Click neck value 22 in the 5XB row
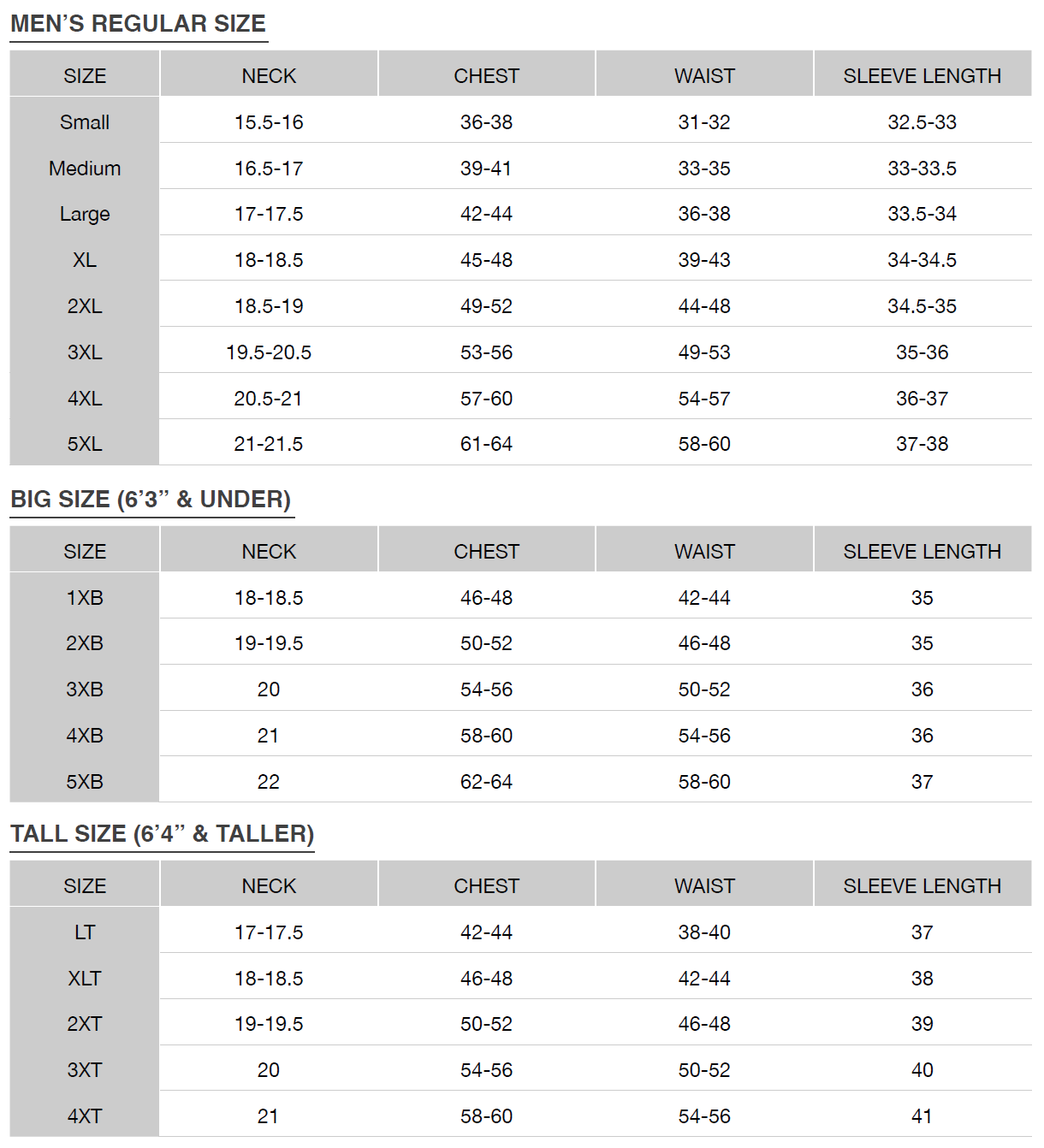Image resolution: width=1044 pixels, height=1148 pixels. tap(269, 782)
